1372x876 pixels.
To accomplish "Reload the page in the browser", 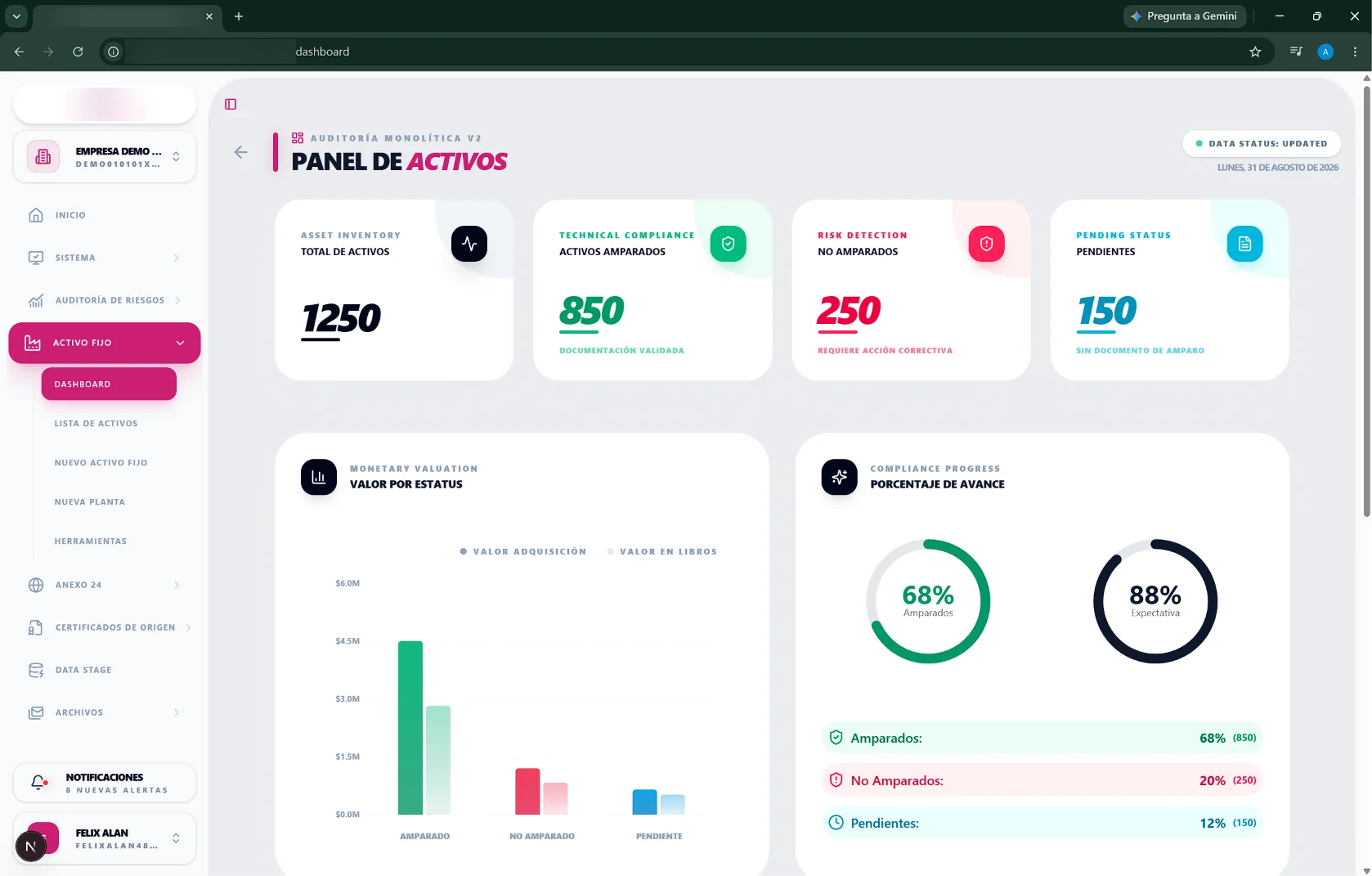I will coord(78,52).
